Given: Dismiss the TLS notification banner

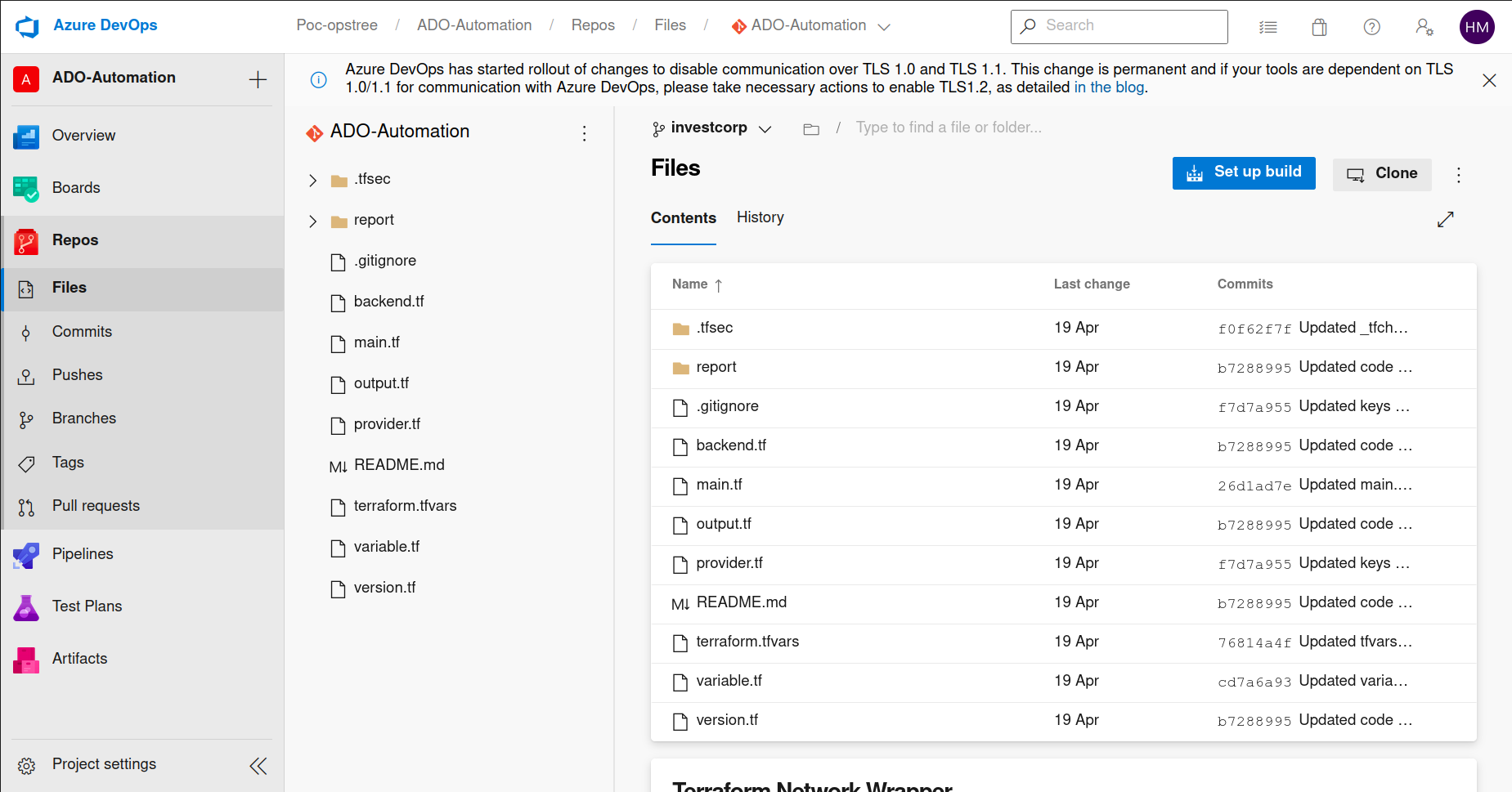Looking at the screenshot, I should click(x=1489, y=80).
